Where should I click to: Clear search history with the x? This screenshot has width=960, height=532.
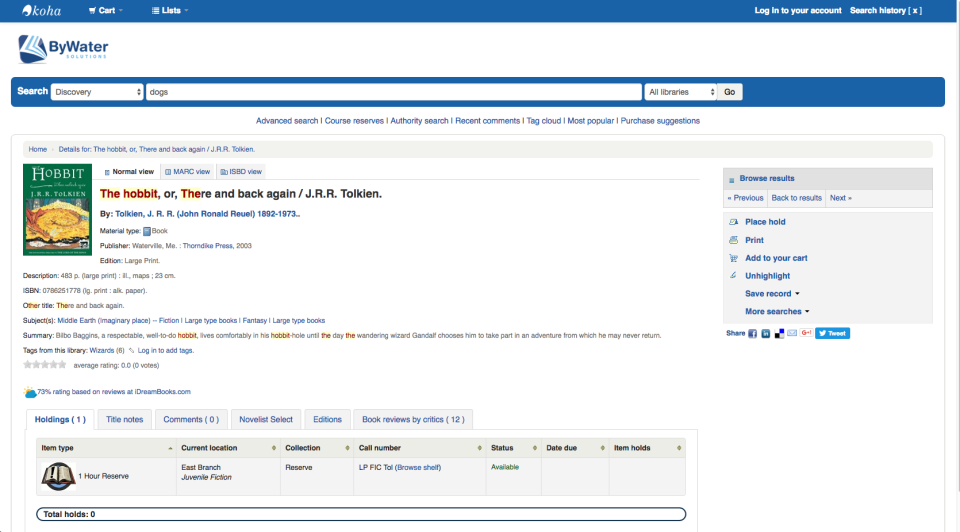coord(915,10)
